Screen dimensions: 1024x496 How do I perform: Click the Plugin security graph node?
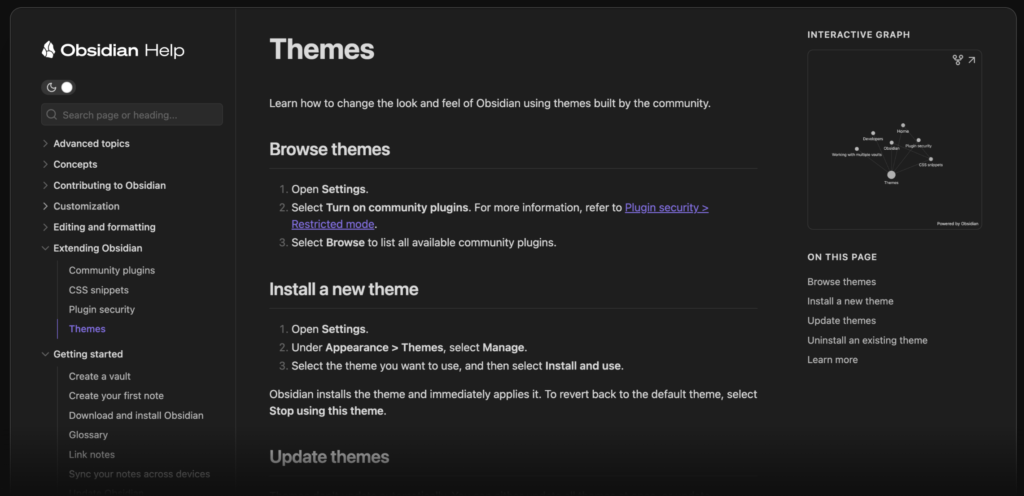tap(918, 140)
